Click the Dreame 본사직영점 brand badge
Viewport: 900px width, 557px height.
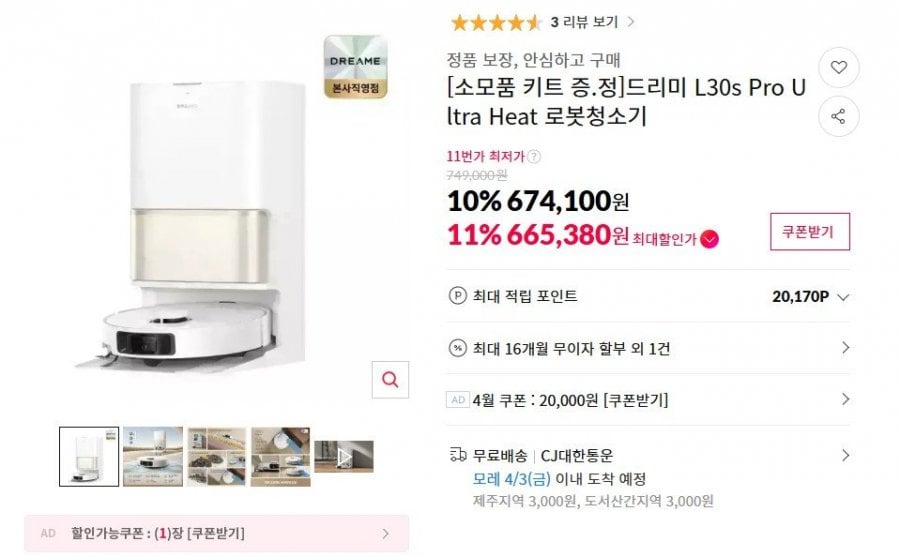click(355, 67)
